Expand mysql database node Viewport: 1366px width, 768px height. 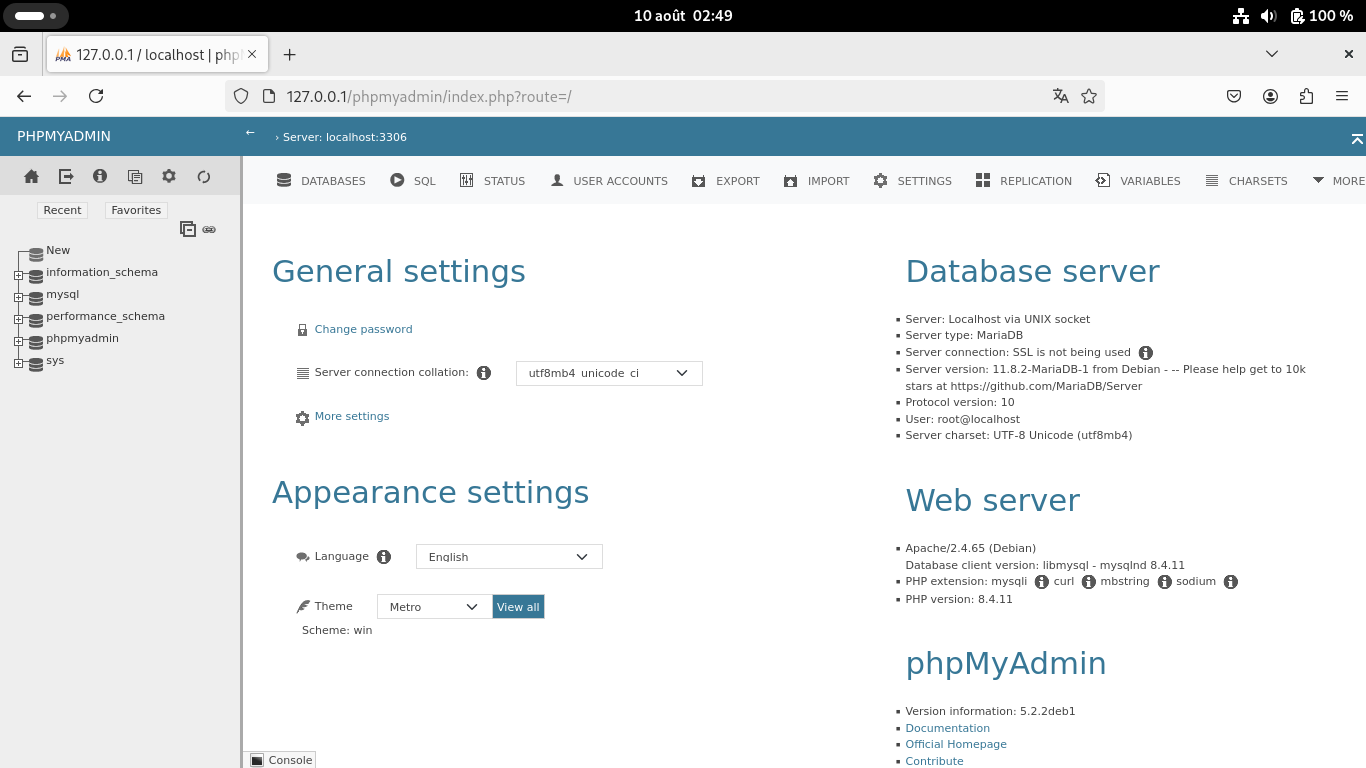(x=18, y=297)
